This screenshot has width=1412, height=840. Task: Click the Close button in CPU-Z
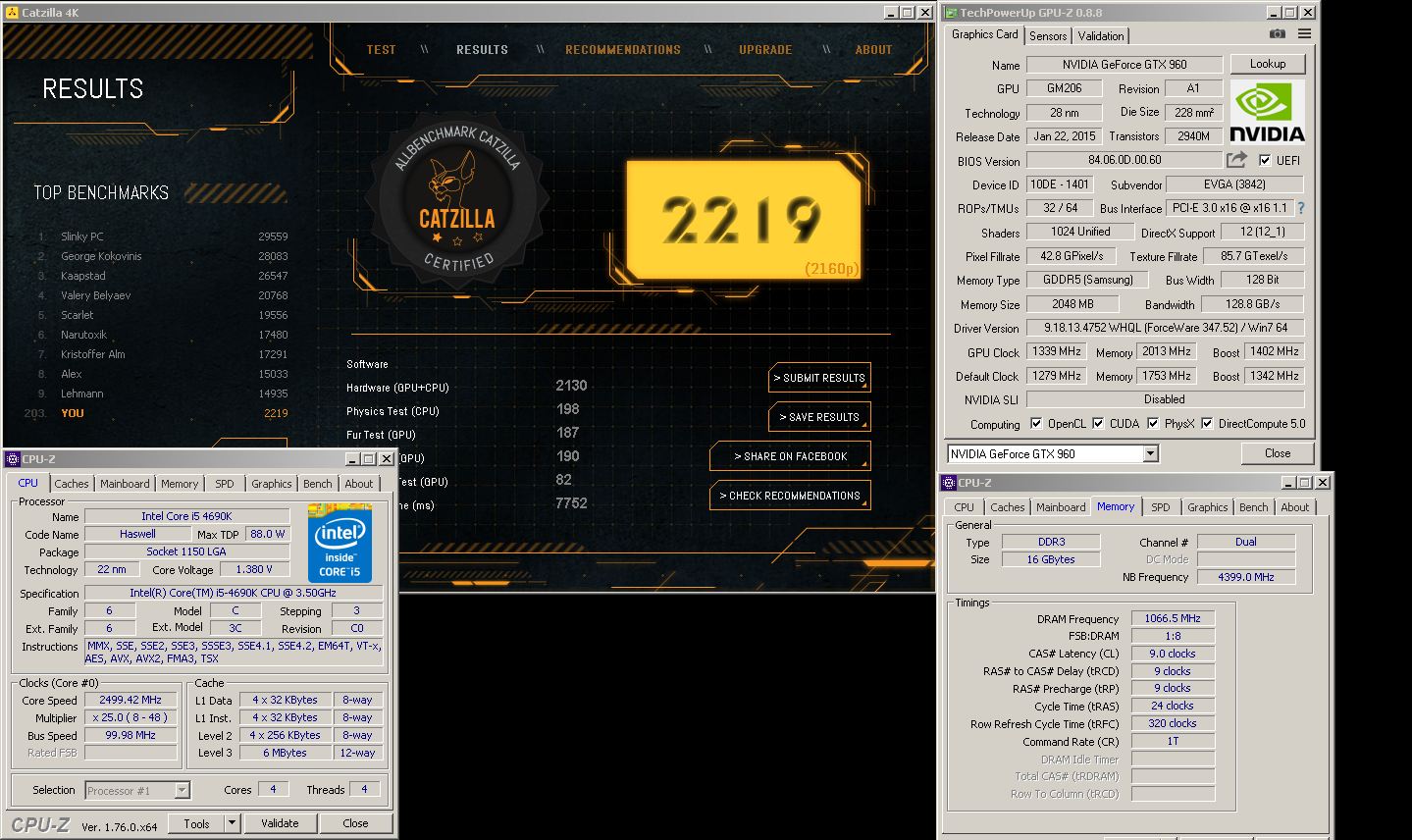[355, 823]
